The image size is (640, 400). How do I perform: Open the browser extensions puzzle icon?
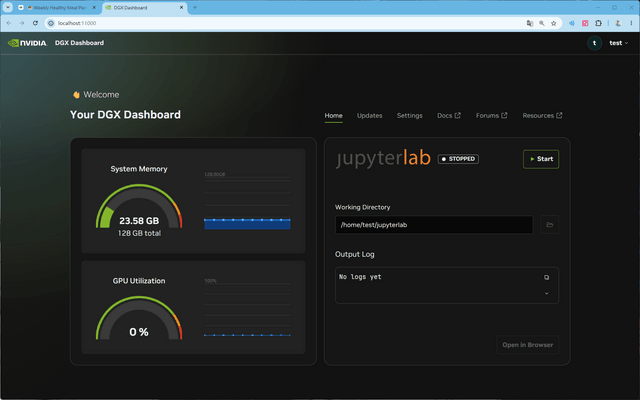598,23
